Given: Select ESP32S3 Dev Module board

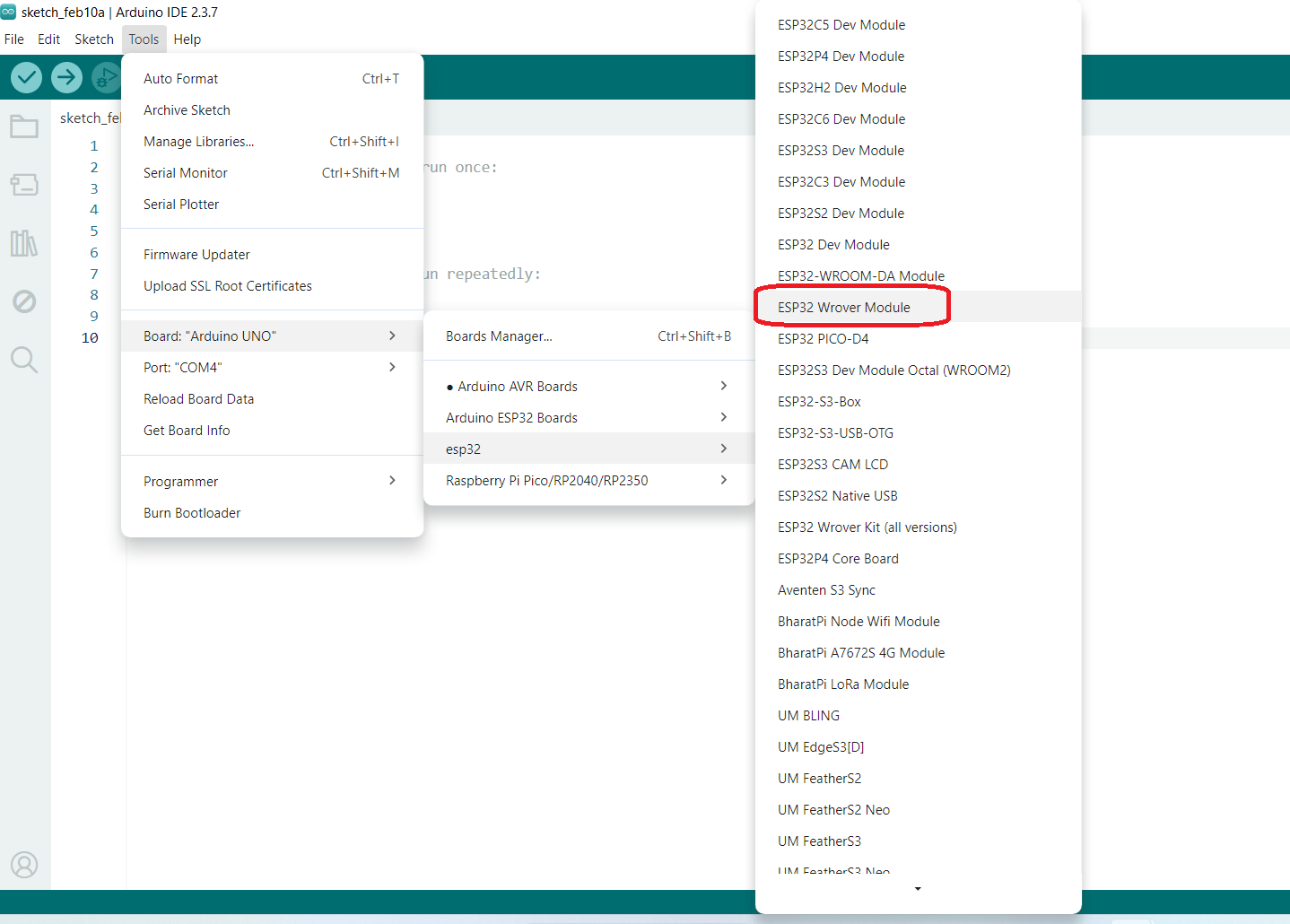Looking at the screenshot, I should 919,151.
